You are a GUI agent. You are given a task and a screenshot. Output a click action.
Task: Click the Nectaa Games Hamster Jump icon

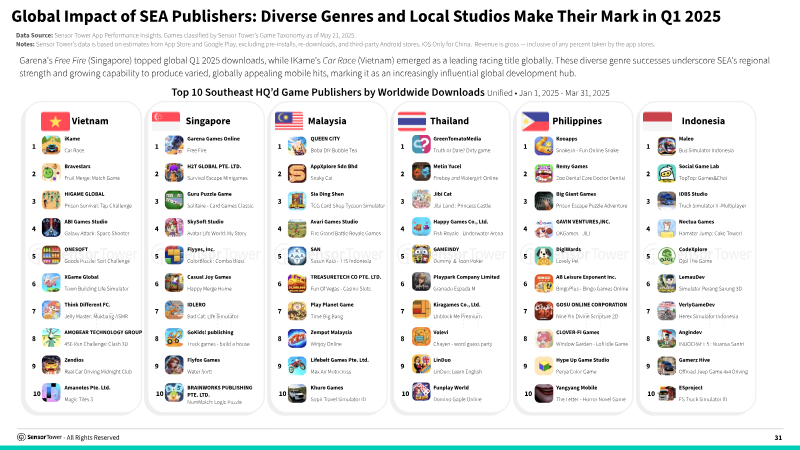coord(666,228)
